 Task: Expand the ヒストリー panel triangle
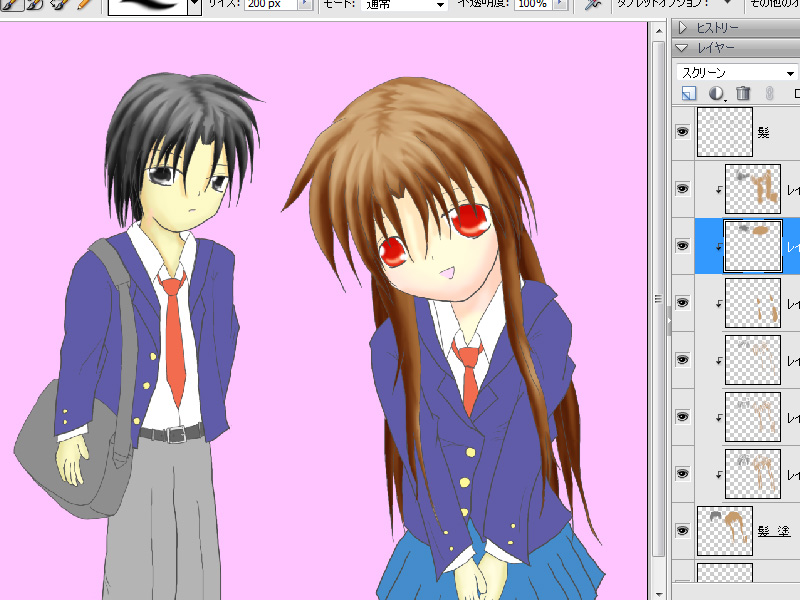(683, 28)
